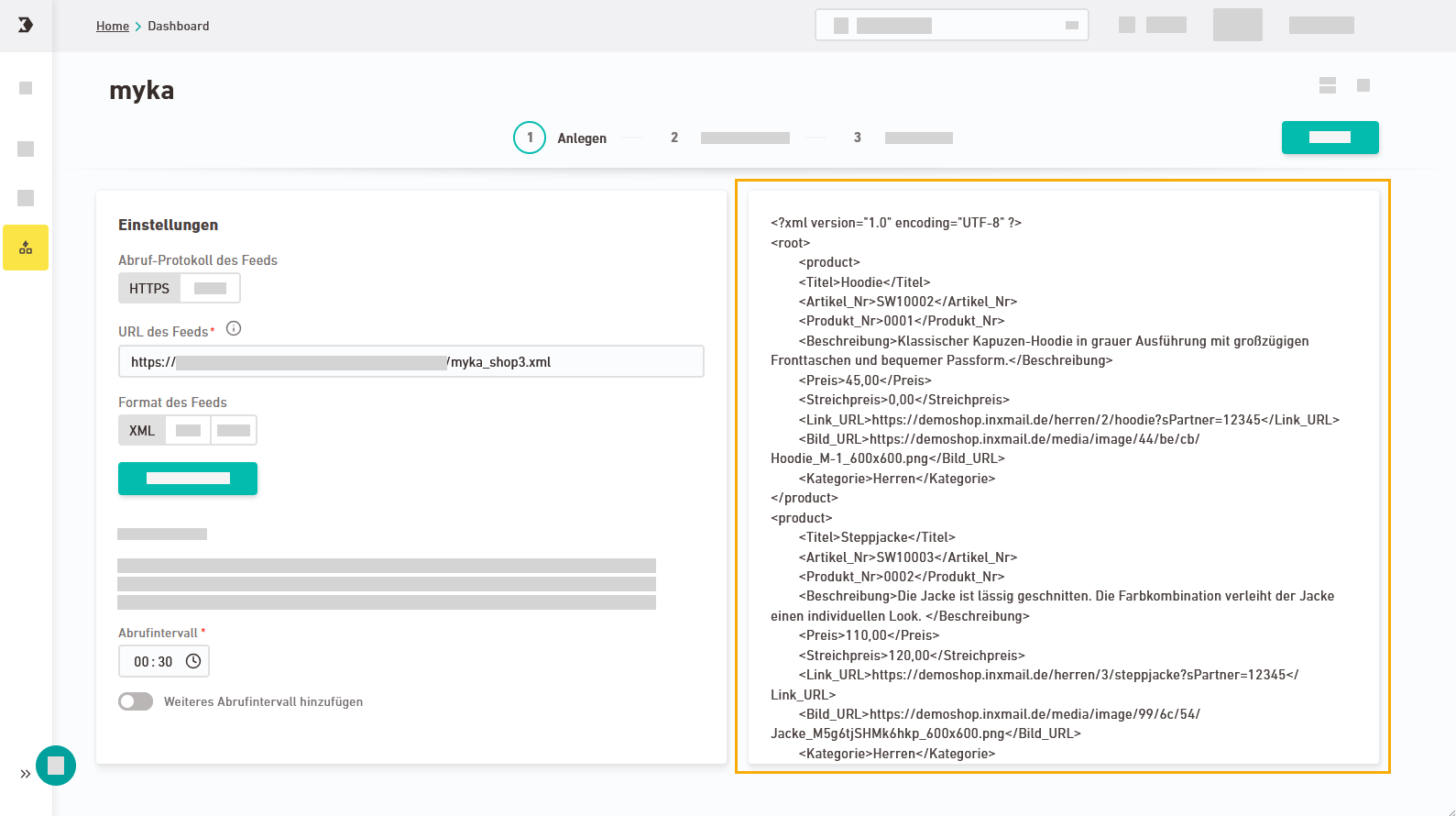The width and height of the screenshot is (1456, 816).
Task: Click the Einstellungen heading
Action: [169, 225]
